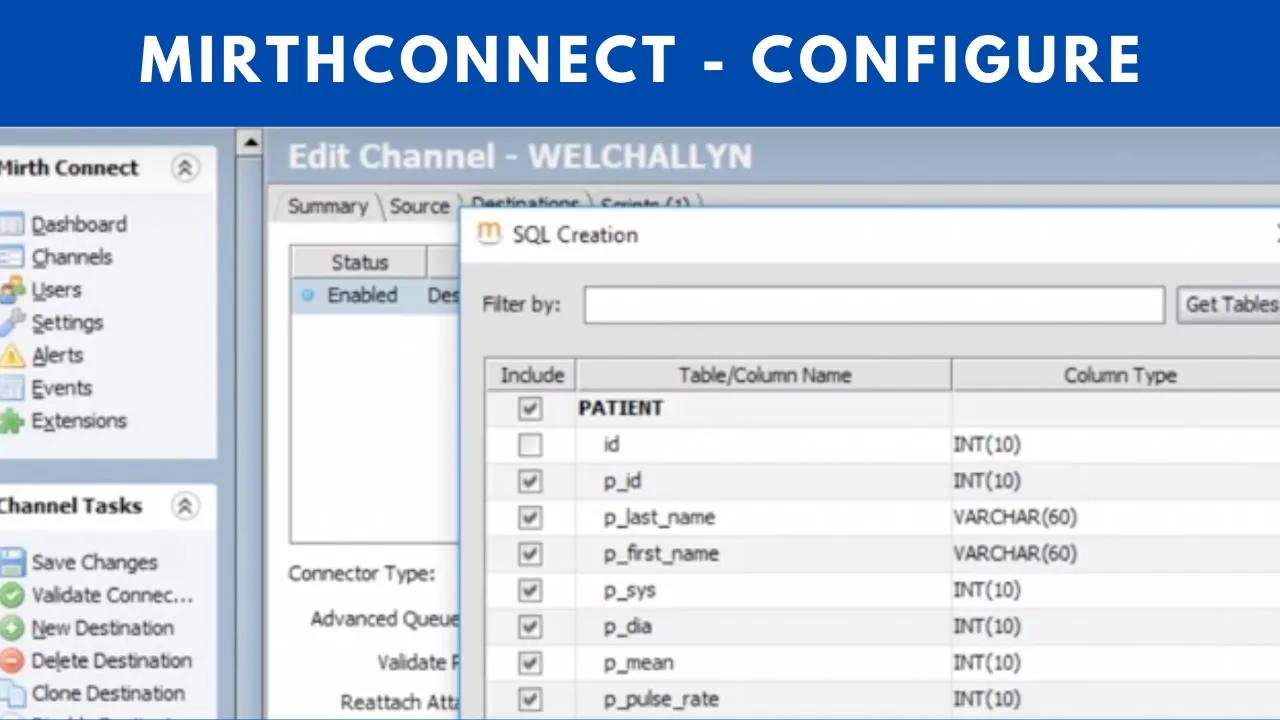Click the Users icon in Mirth Connect
Viewport: 1280px width, 720px height.
click(x=11, y=290)
